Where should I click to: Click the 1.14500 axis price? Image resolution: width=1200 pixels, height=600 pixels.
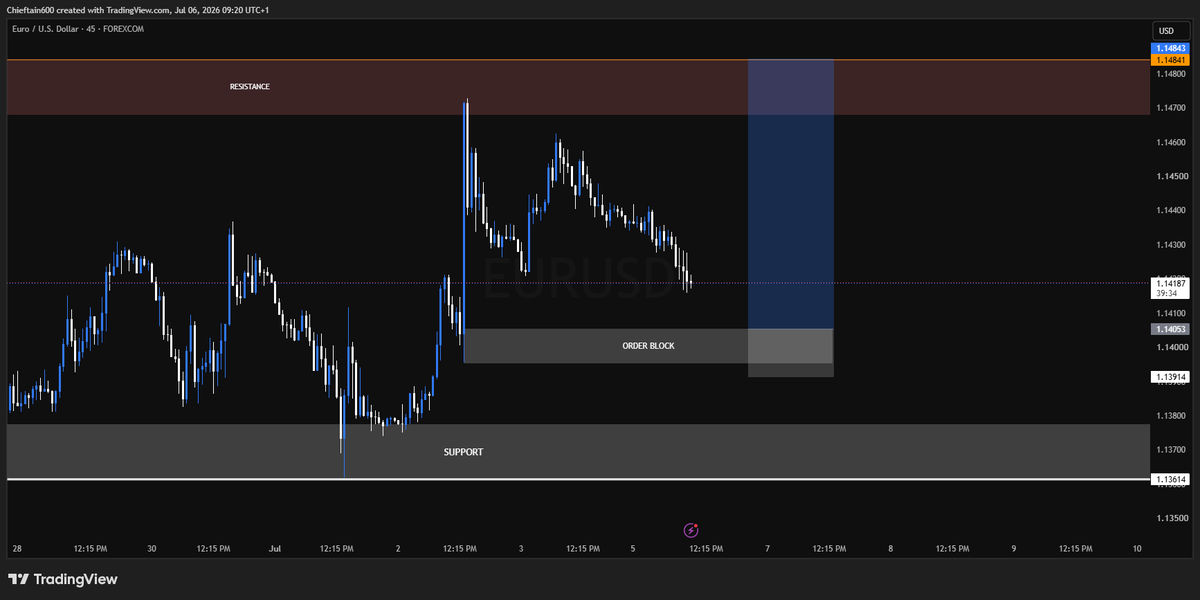click(x=1171, y=177)
